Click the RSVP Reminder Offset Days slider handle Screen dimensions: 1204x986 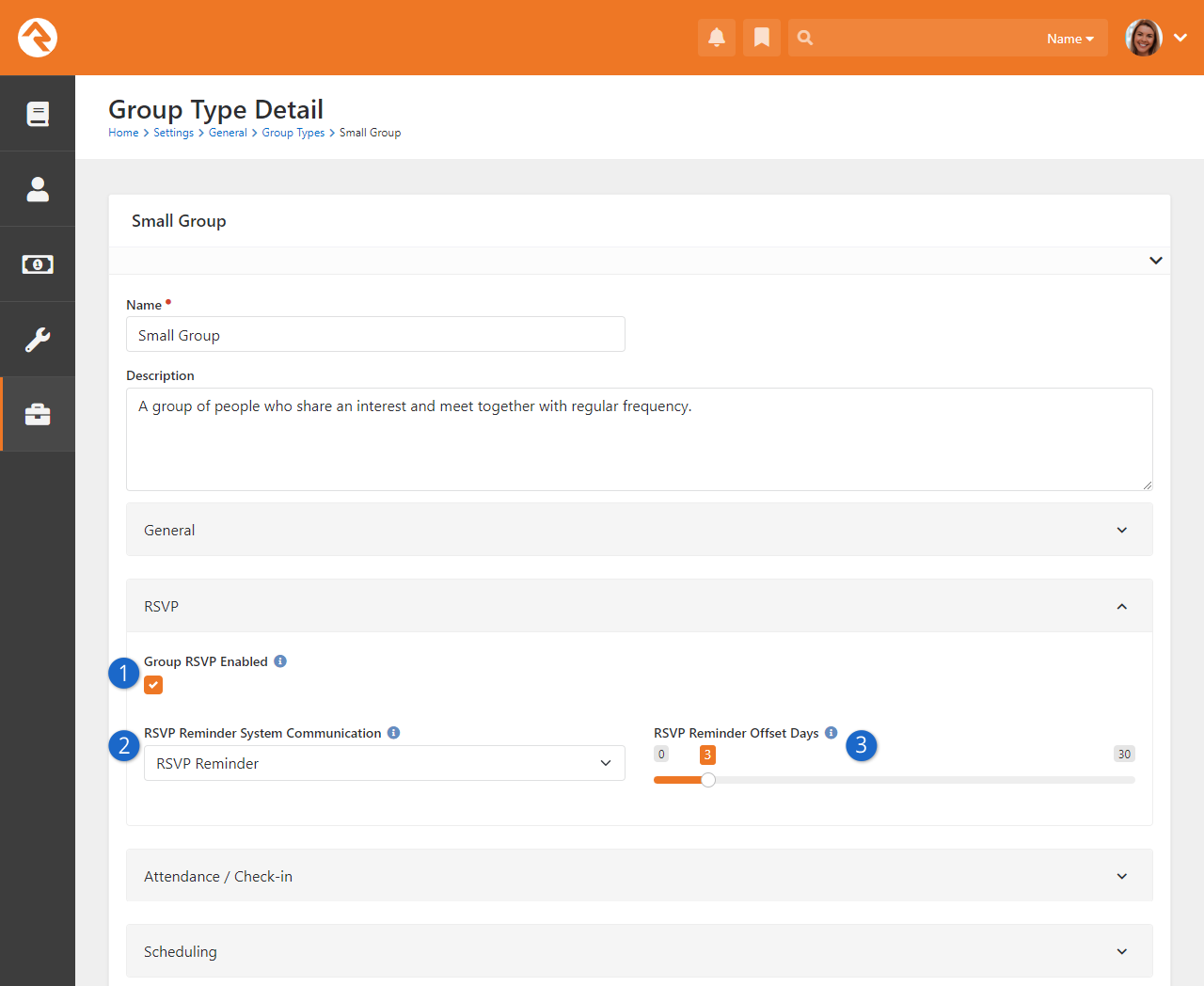(708, 780)
